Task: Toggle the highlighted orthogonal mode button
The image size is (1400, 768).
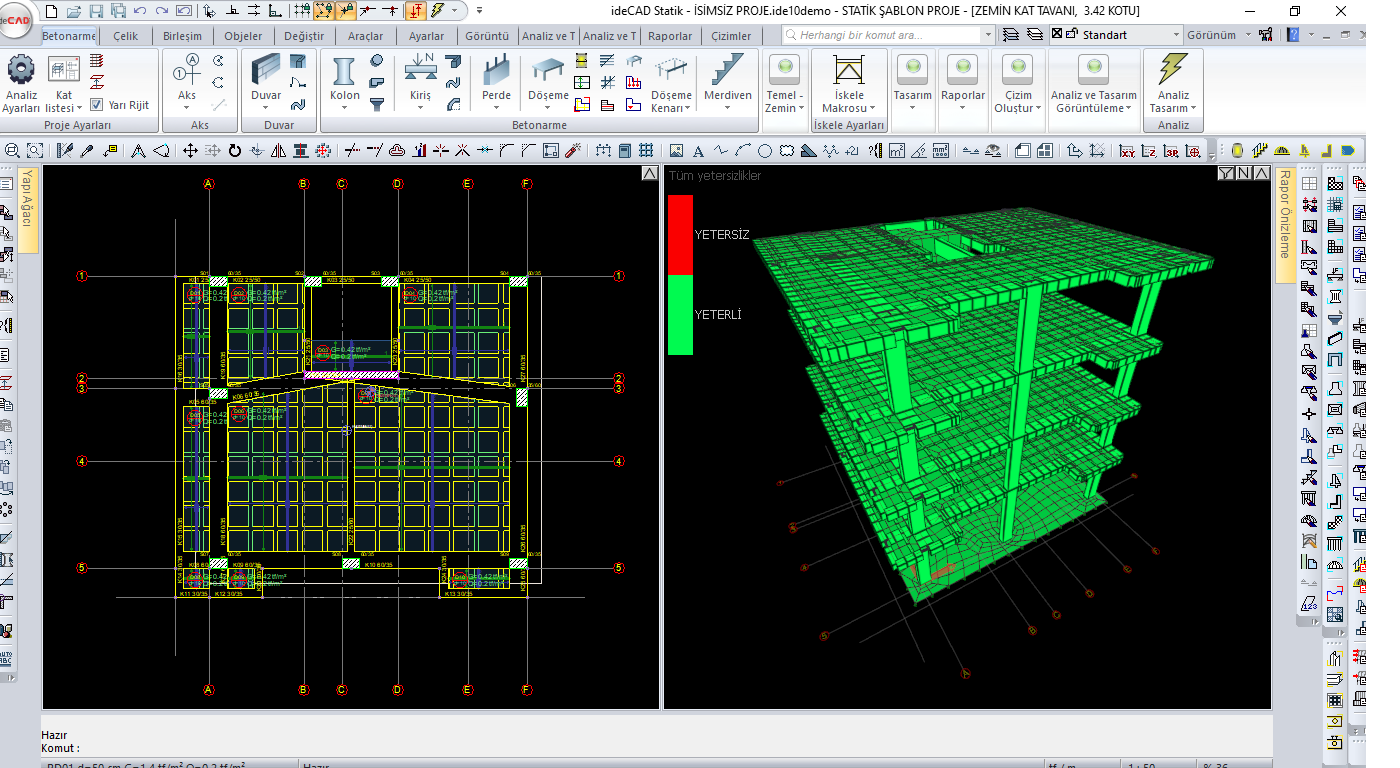Action: tap(415, 11)
